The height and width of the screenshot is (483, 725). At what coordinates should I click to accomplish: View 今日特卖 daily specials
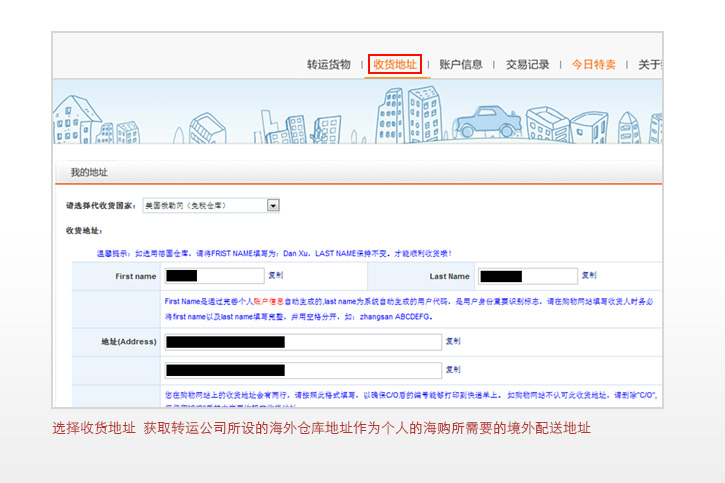click(x=594, y=65)
